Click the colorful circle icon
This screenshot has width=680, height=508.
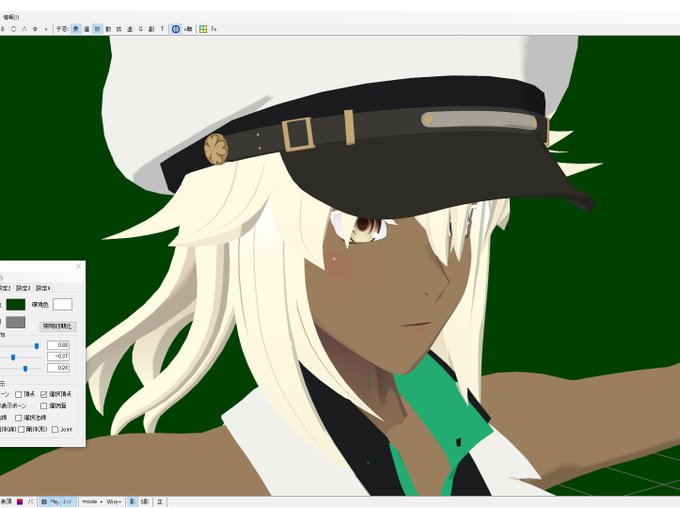[x=176, y=29]
